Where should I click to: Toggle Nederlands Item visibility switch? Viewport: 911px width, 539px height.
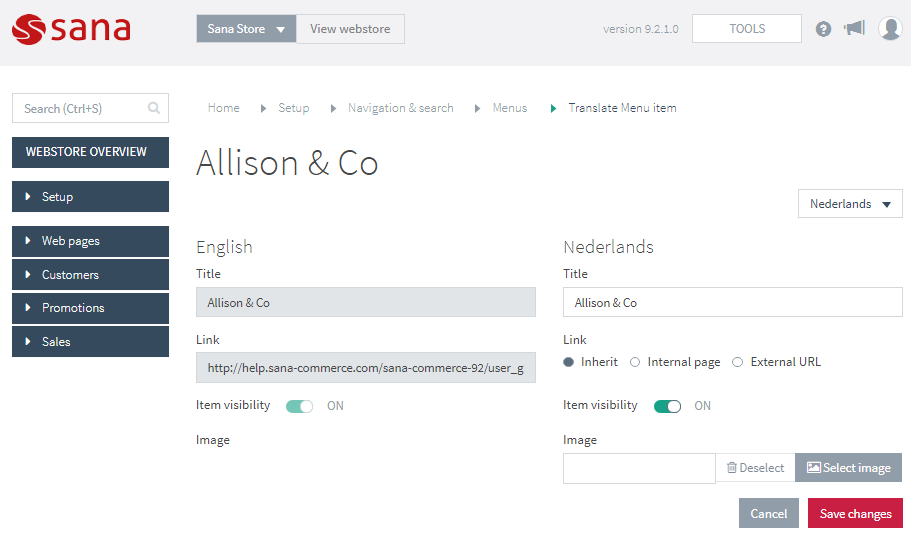[x=667, y=406]
